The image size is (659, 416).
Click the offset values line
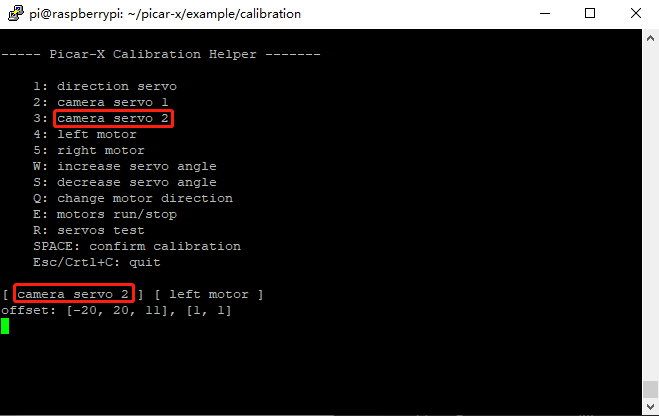(116, 311)
